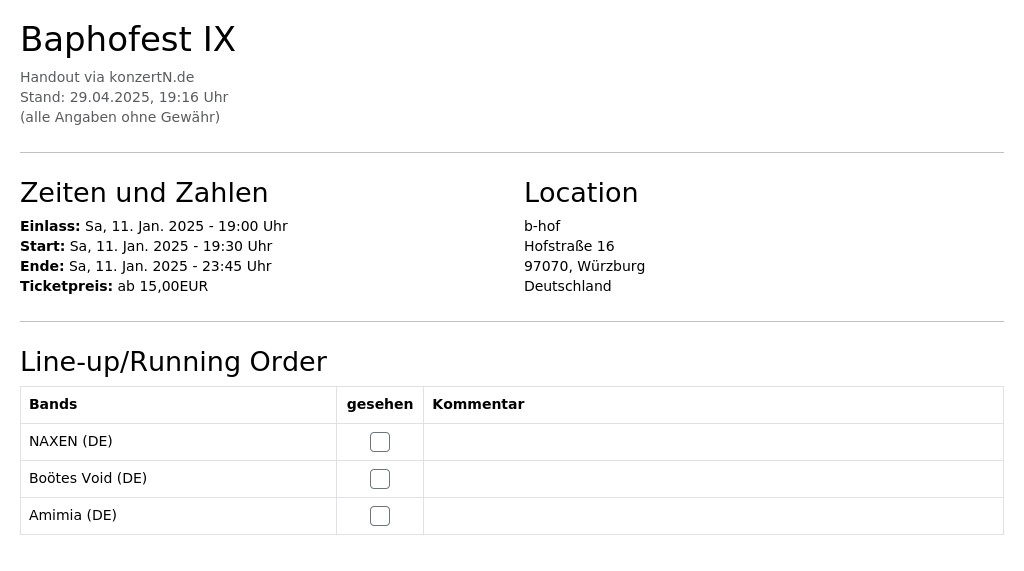Check the gesehen box for Boötes Void (DE)
The height and width of the screenshot is (571, 1024).
point(379,479)
